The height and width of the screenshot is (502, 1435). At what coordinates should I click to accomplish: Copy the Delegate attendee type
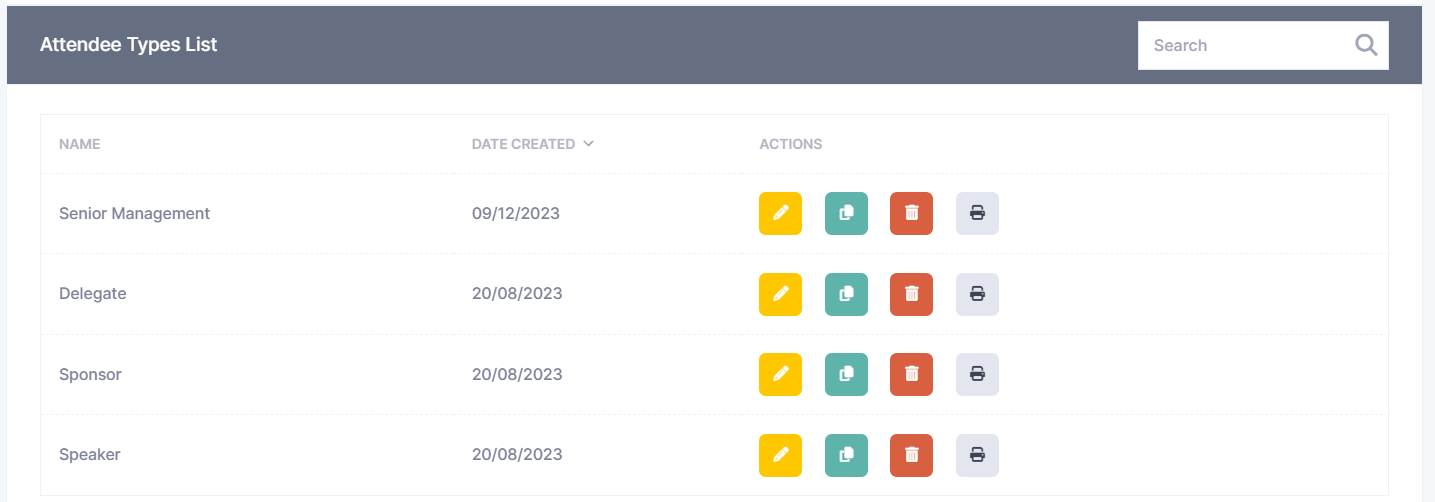click(x=846, y=294)
